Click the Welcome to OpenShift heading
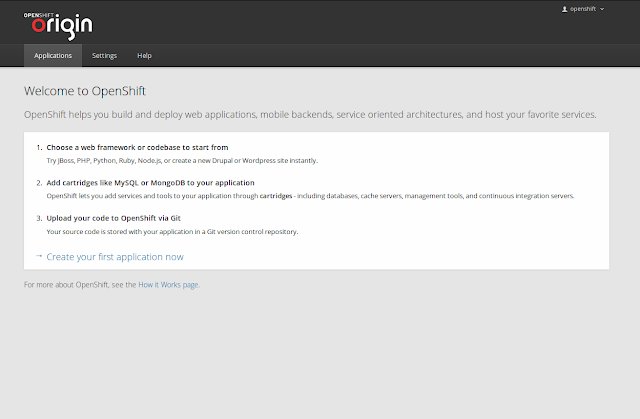Image resolution: width=640 pixels, height=419 pixels. 85,91
